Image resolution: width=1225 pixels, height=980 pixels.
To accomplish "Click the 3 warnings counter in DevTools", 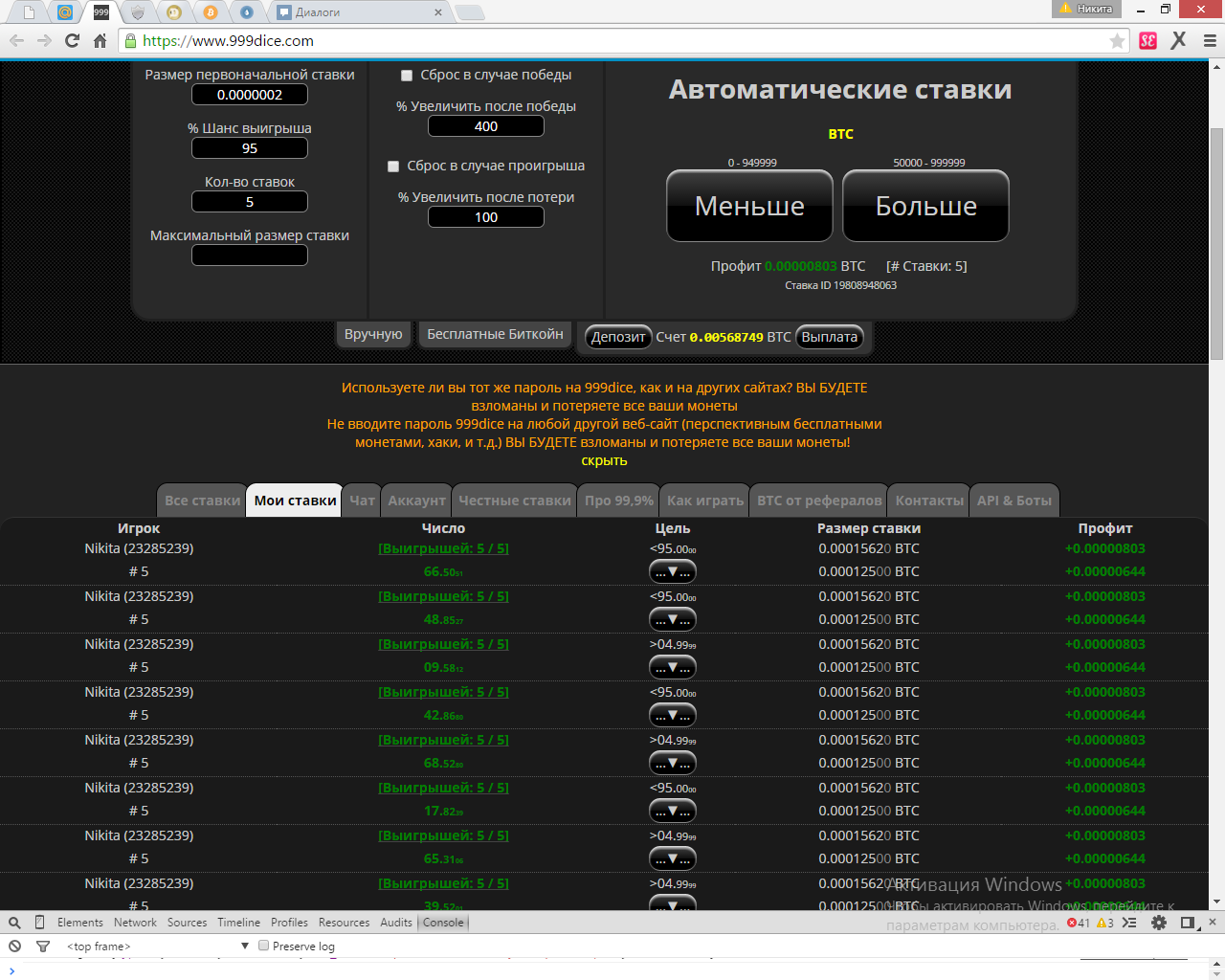I will point(1104,923).
